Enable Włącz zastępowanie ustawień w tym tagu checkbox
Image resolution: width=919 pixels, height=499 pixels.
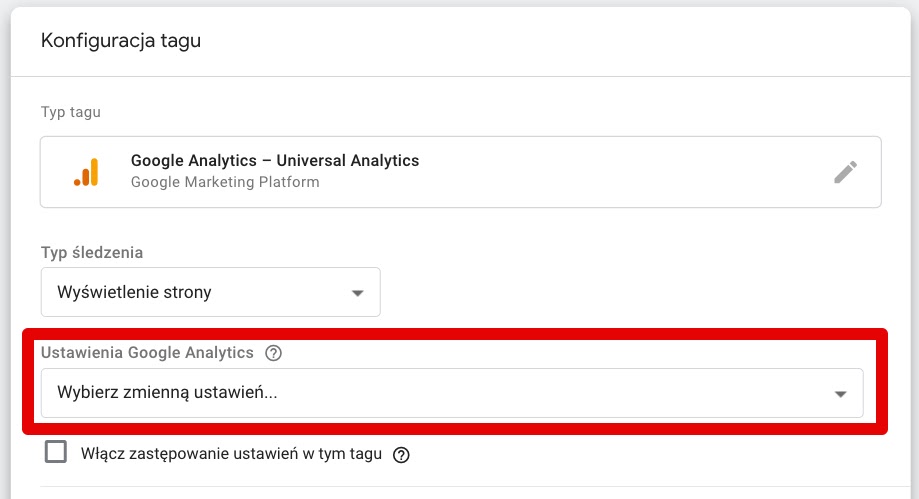pyautogui.click(x=56, y=452)
